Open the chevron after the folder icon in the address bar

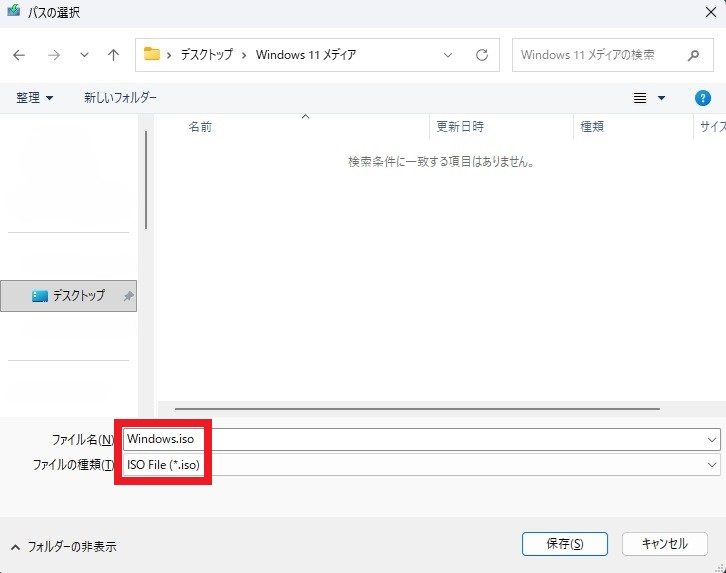point(169,56)
